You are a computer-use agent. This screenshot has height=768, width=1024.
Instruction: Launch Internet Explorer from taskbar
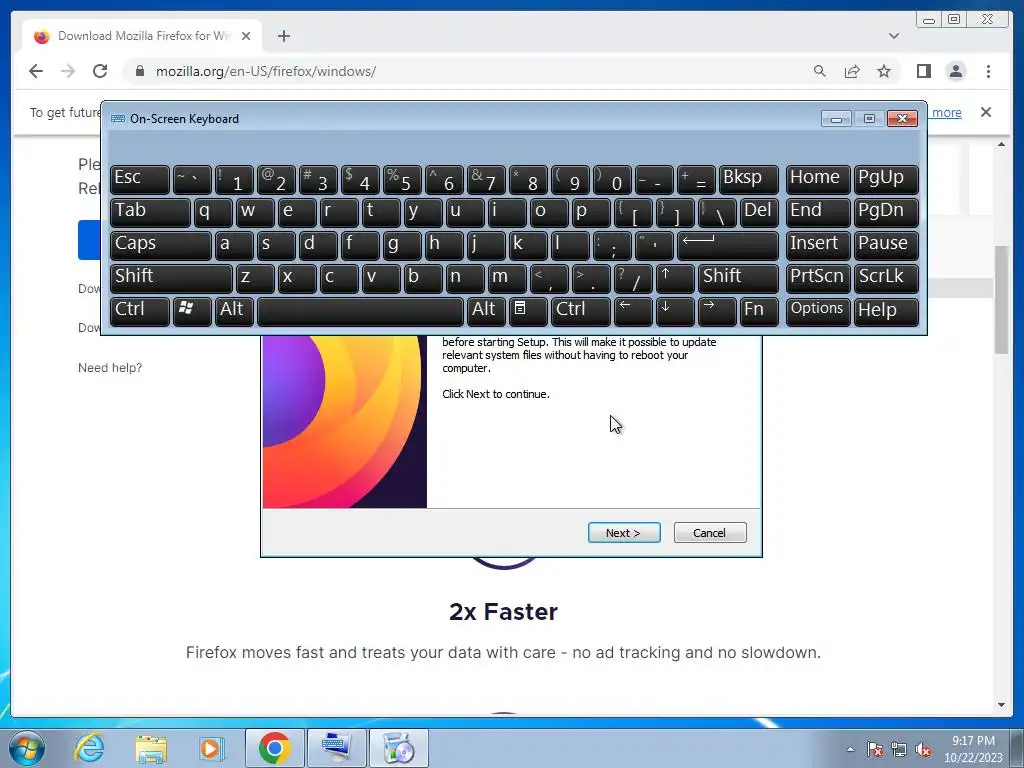[x=89, y=748]
